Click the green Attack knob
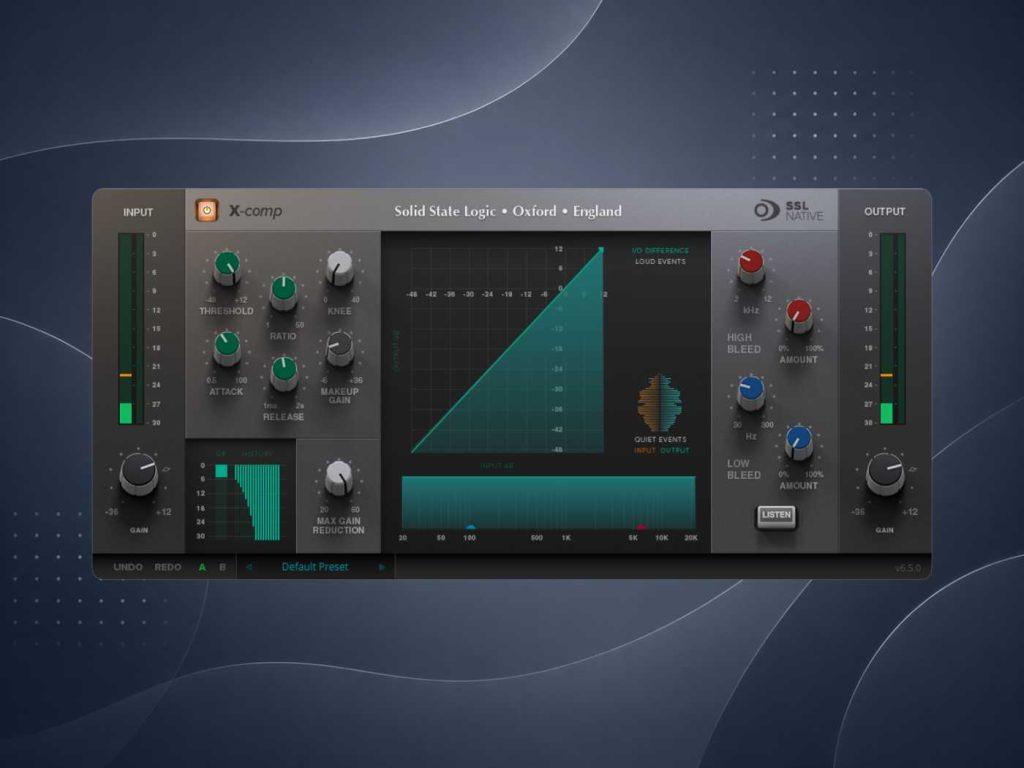 coord(227,348)
